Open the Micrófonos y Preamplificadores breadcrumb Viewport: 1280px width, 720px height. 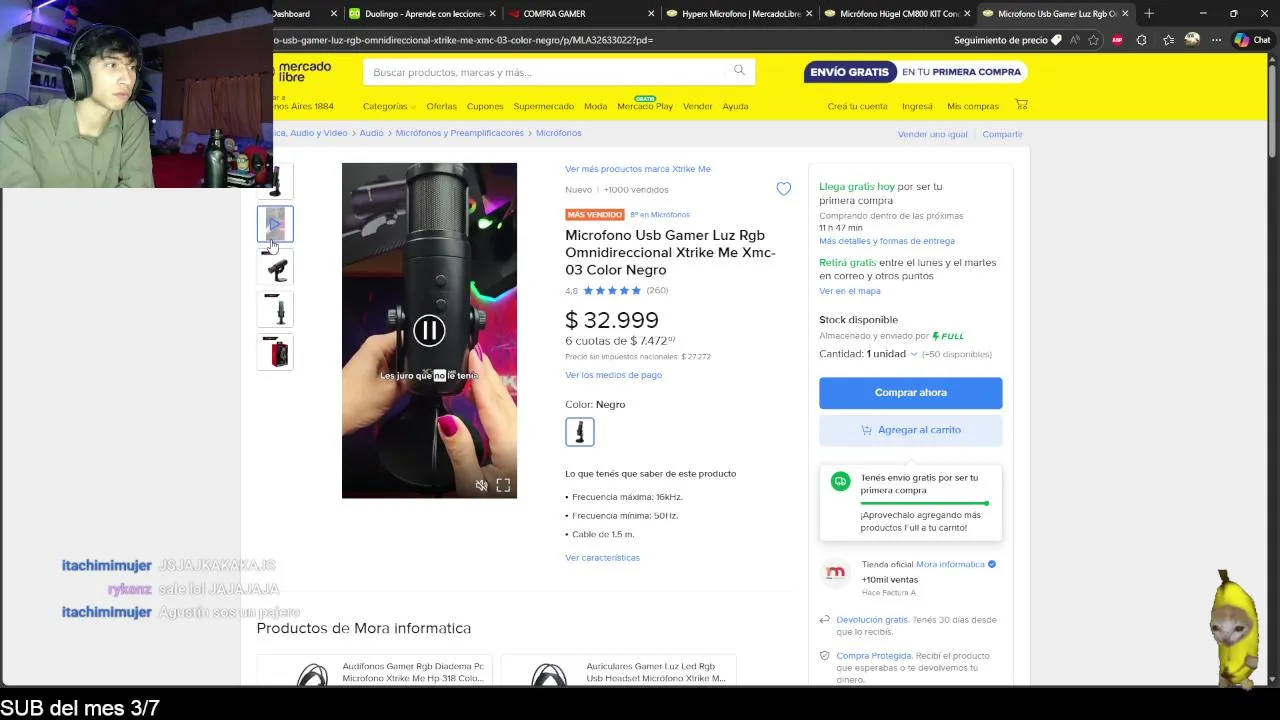(x=459, y=133)
